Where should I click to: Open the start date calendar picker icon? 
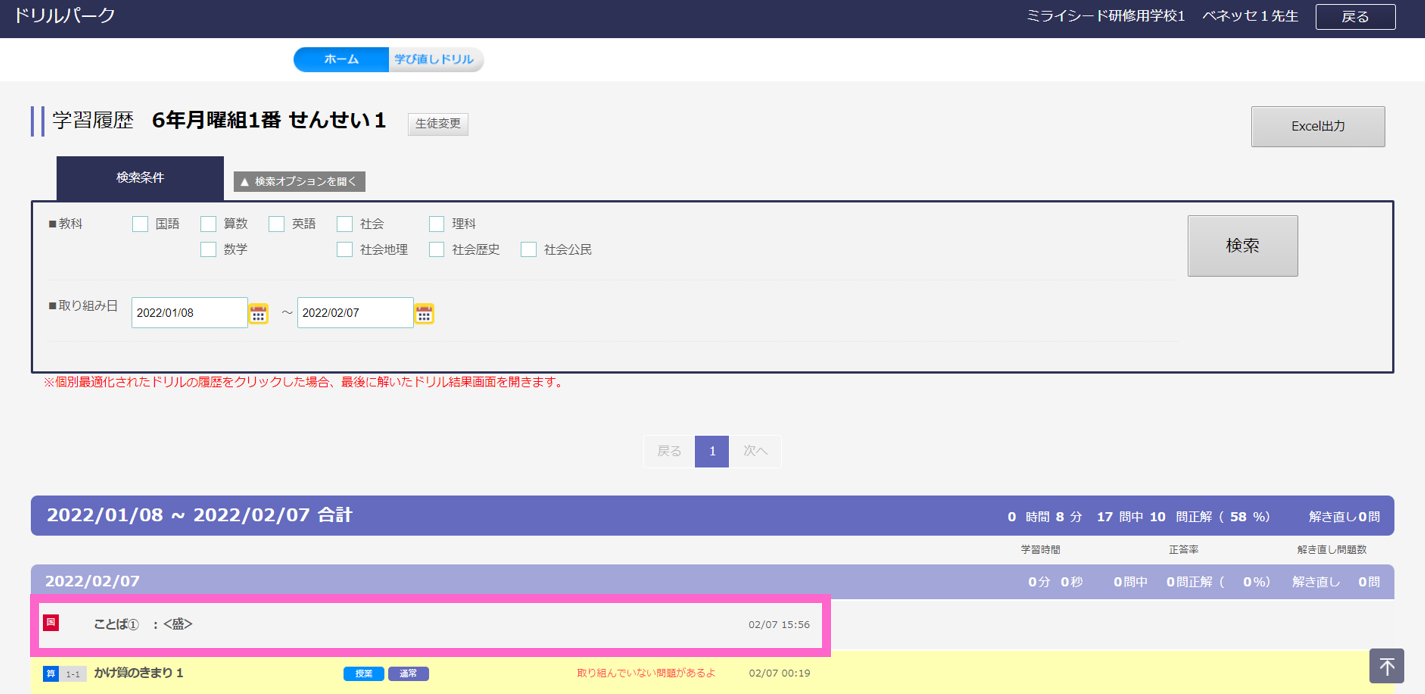(259, 314)
